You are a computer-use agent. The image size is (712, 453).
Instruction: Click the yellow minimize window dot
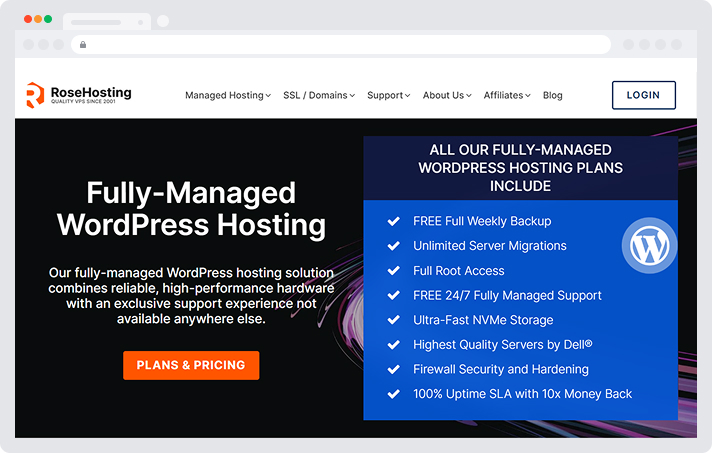(38, 19)
